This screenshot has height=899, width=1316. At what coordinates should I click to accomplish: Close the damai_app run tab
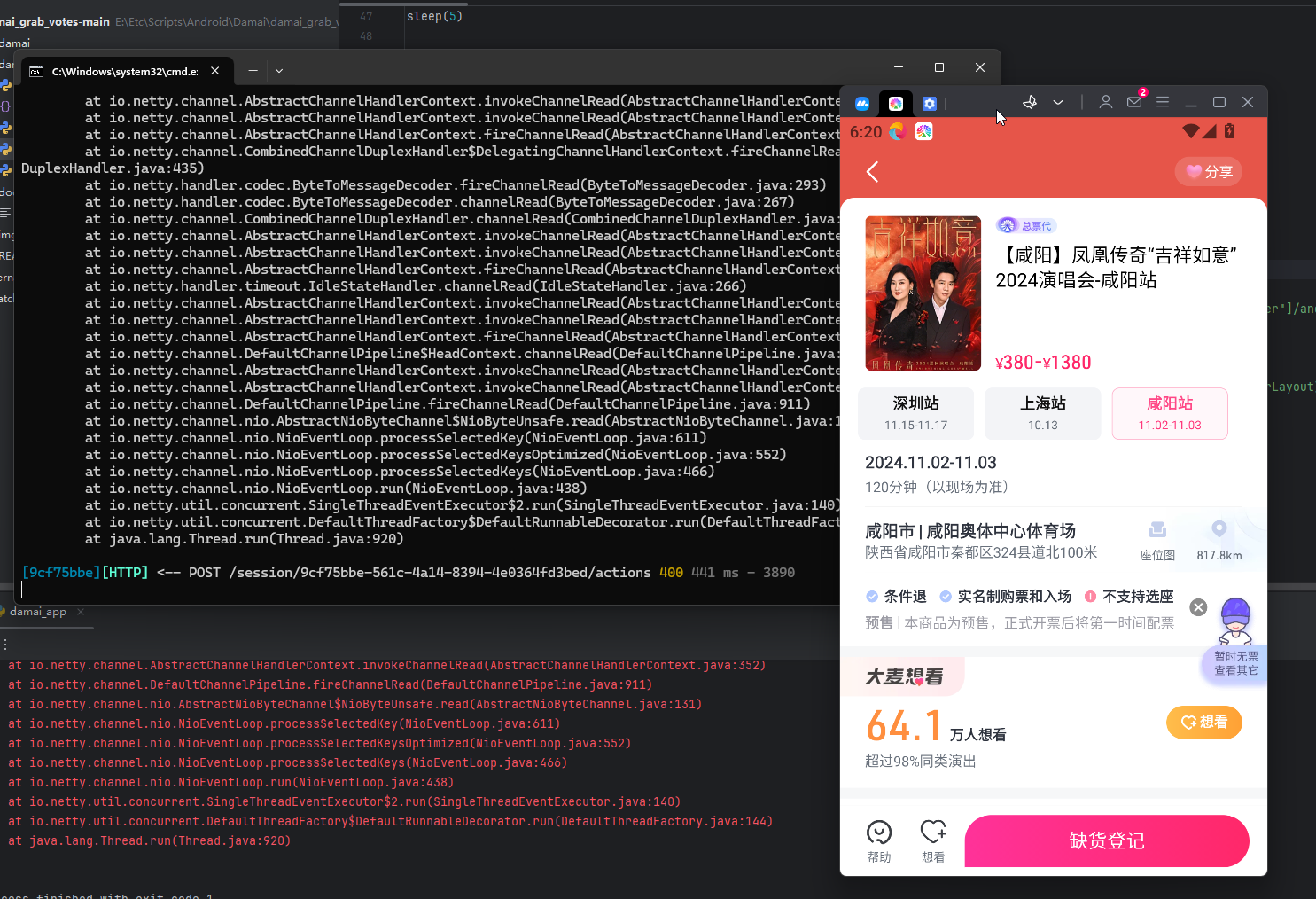point(81,612)
